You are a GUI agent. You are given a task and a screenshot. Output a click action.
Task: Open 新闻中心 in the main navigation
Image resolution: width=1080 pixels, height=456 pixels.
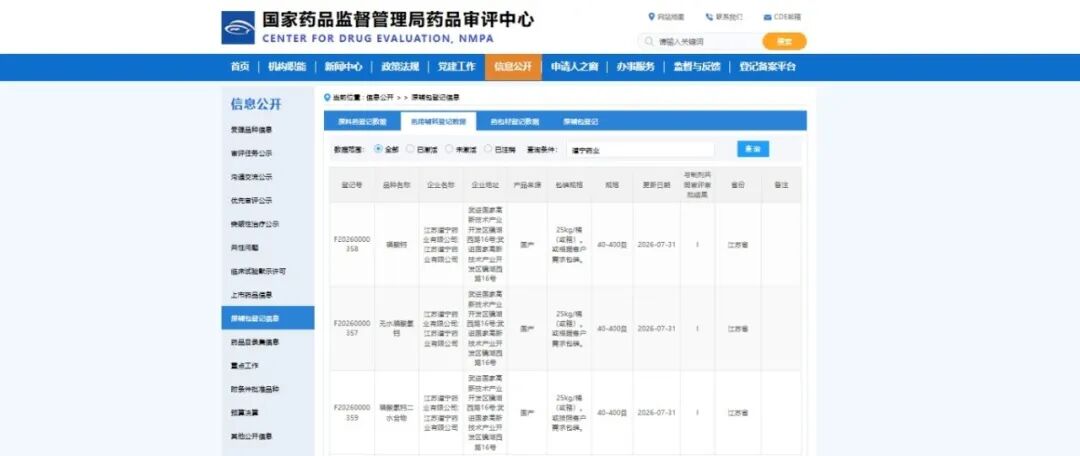(343, 67)
